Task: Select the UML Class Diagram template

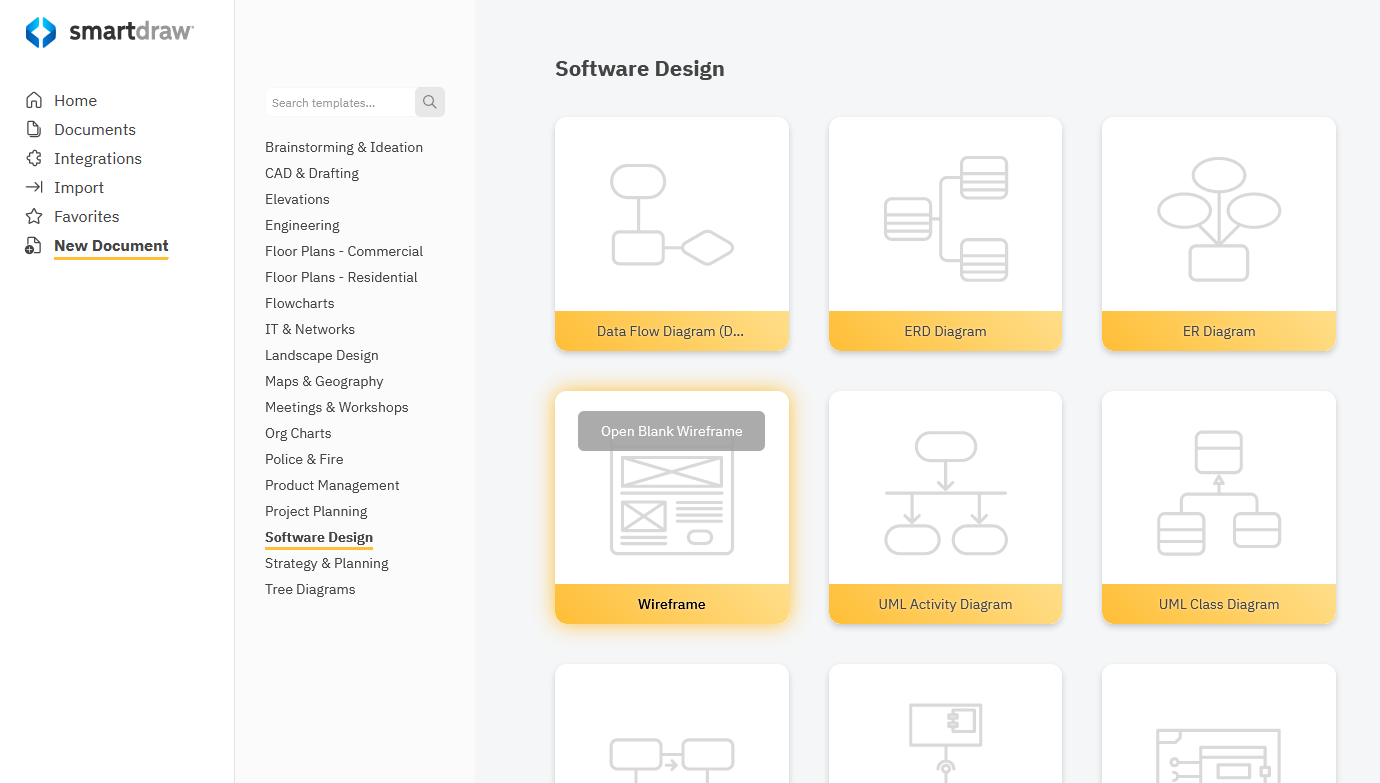Action: [x=1218, y=507]
